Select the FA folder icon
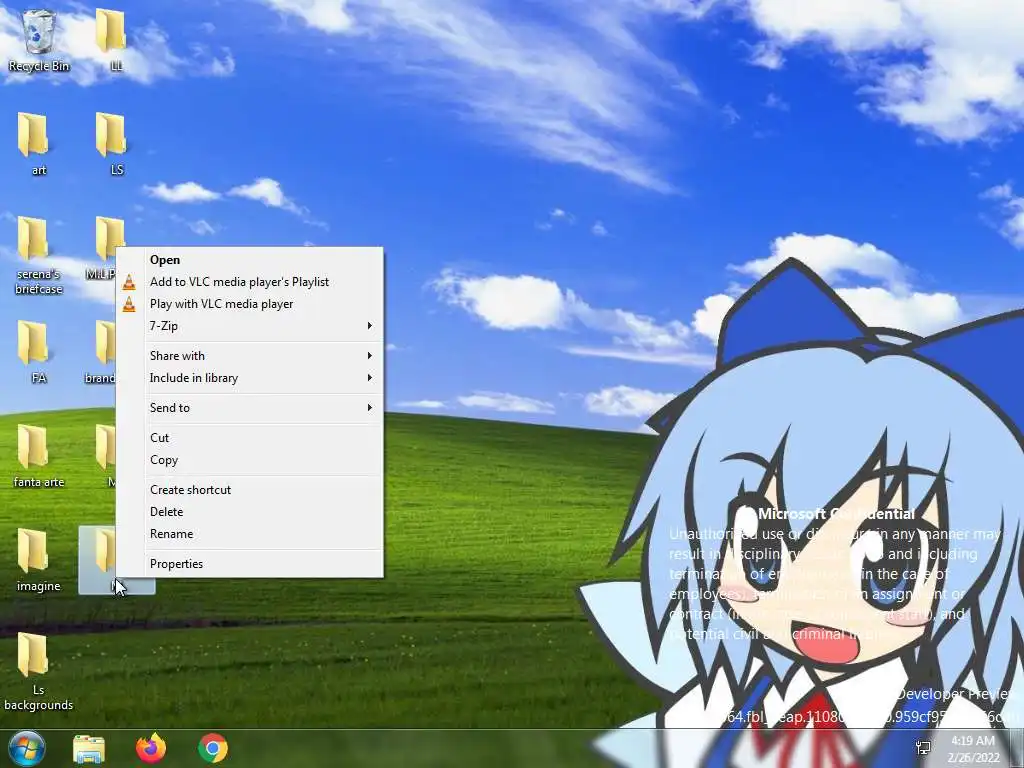The image size is (1024, 768). 34,351
